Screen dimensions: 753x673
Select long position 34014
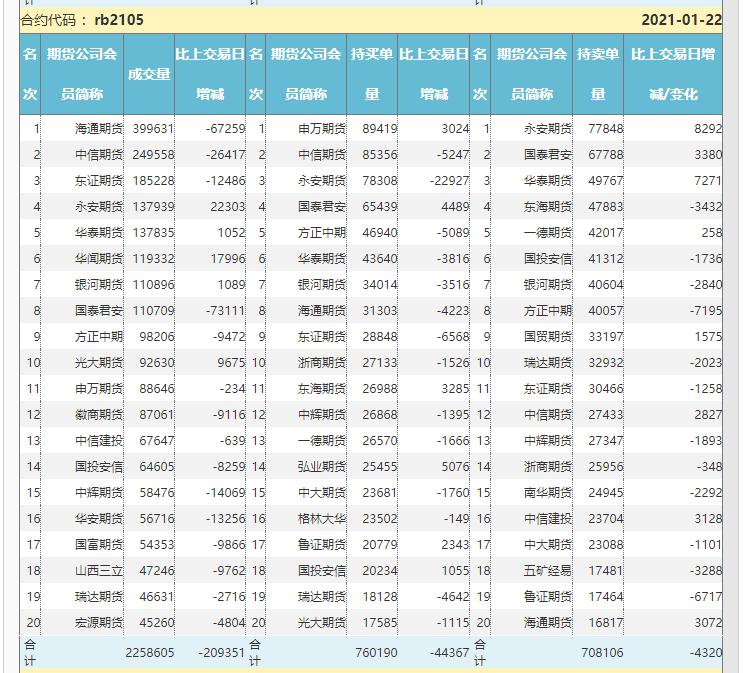coord(379,284)
